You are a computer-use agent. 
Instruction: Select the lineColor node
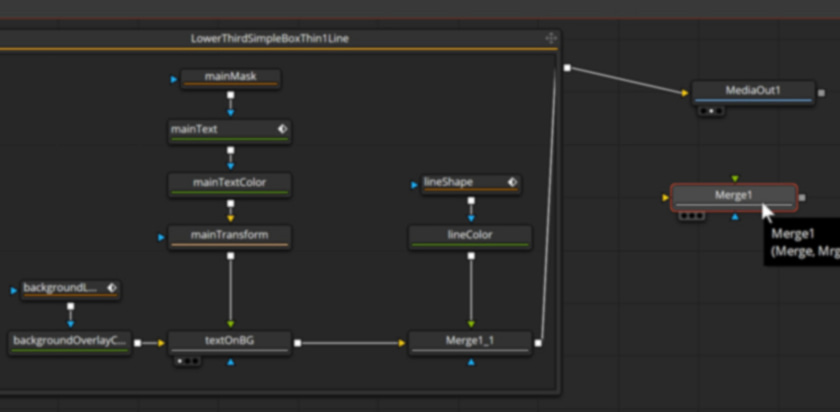coord(470,237)
